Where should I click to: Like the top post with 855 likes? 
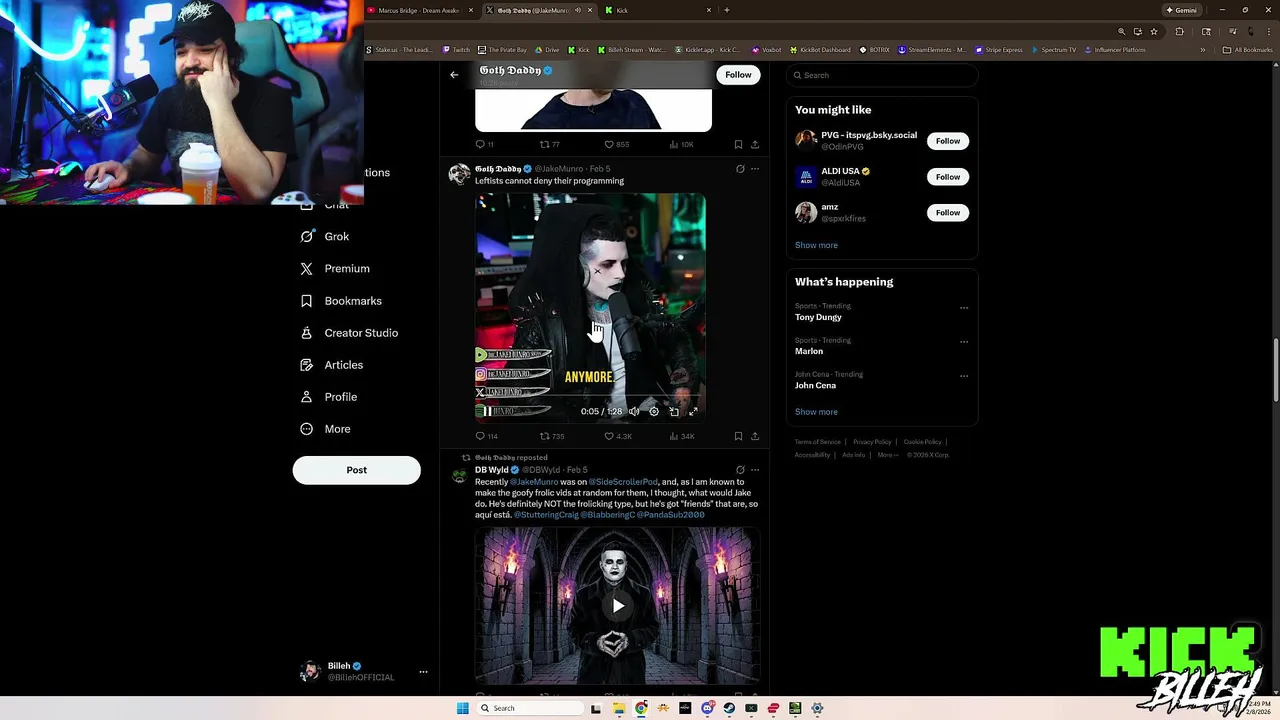(x=617, y=144)
